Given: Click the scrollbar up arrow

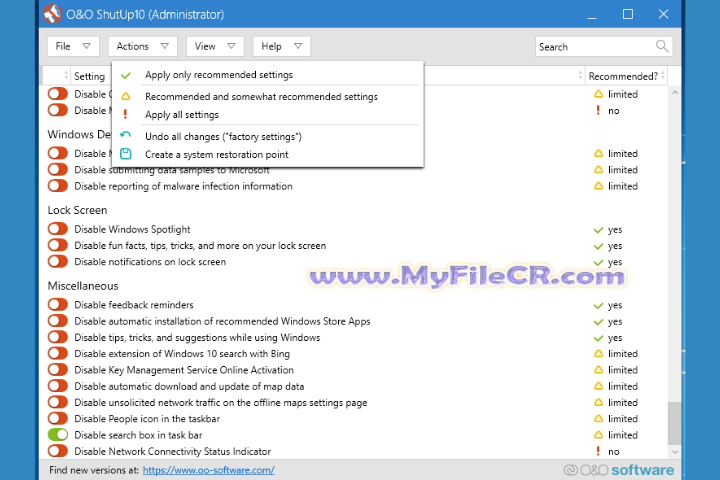Looking at the screenshot, I should (x=675, y=92).
